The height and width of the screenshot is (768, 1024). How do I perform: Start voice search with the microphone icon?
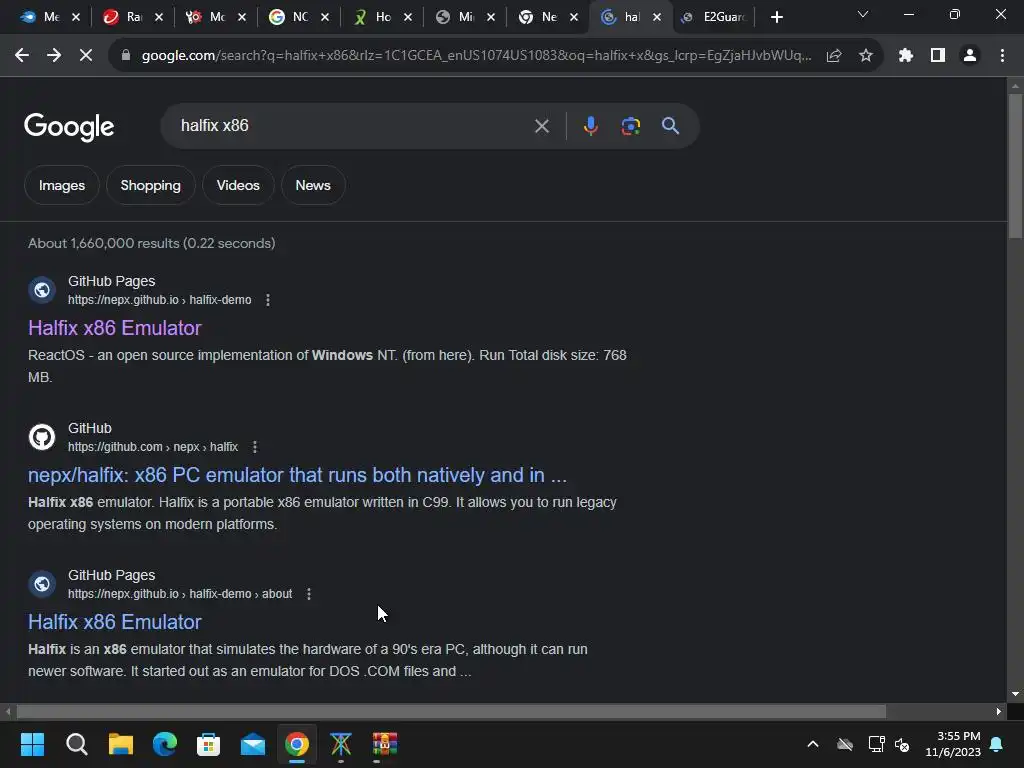[x=590, y=126]
